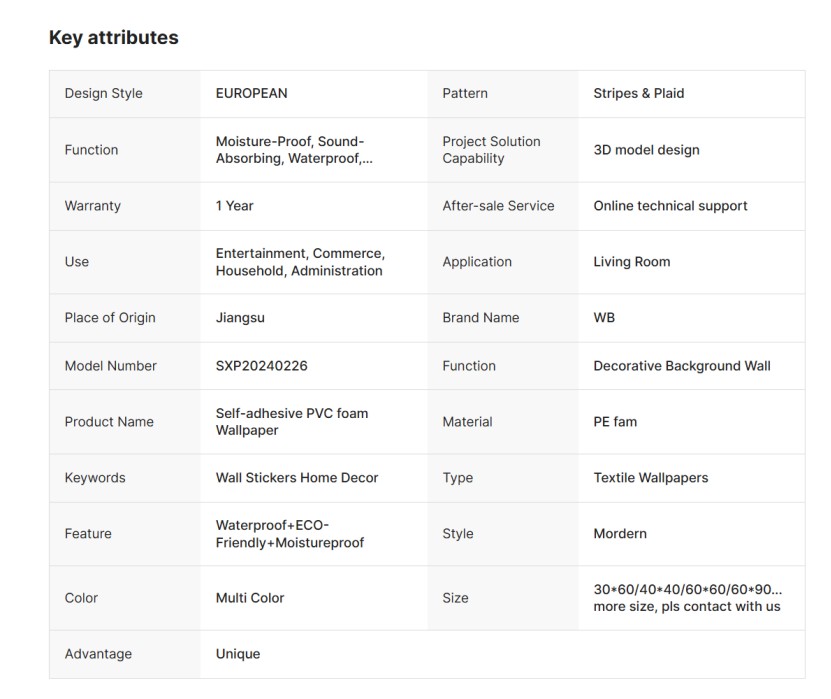
Task: Select the Living Room application value
Action: pyautogui.click(x=631, y=262)
